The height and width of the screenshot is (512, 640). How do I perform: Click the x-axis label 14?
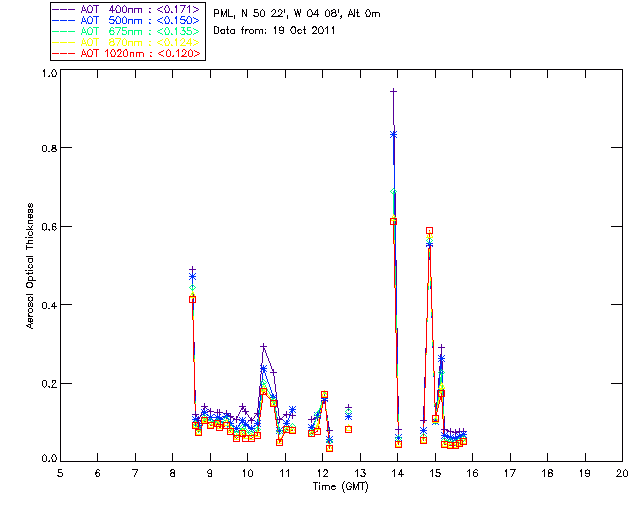(x=398, y=473)
